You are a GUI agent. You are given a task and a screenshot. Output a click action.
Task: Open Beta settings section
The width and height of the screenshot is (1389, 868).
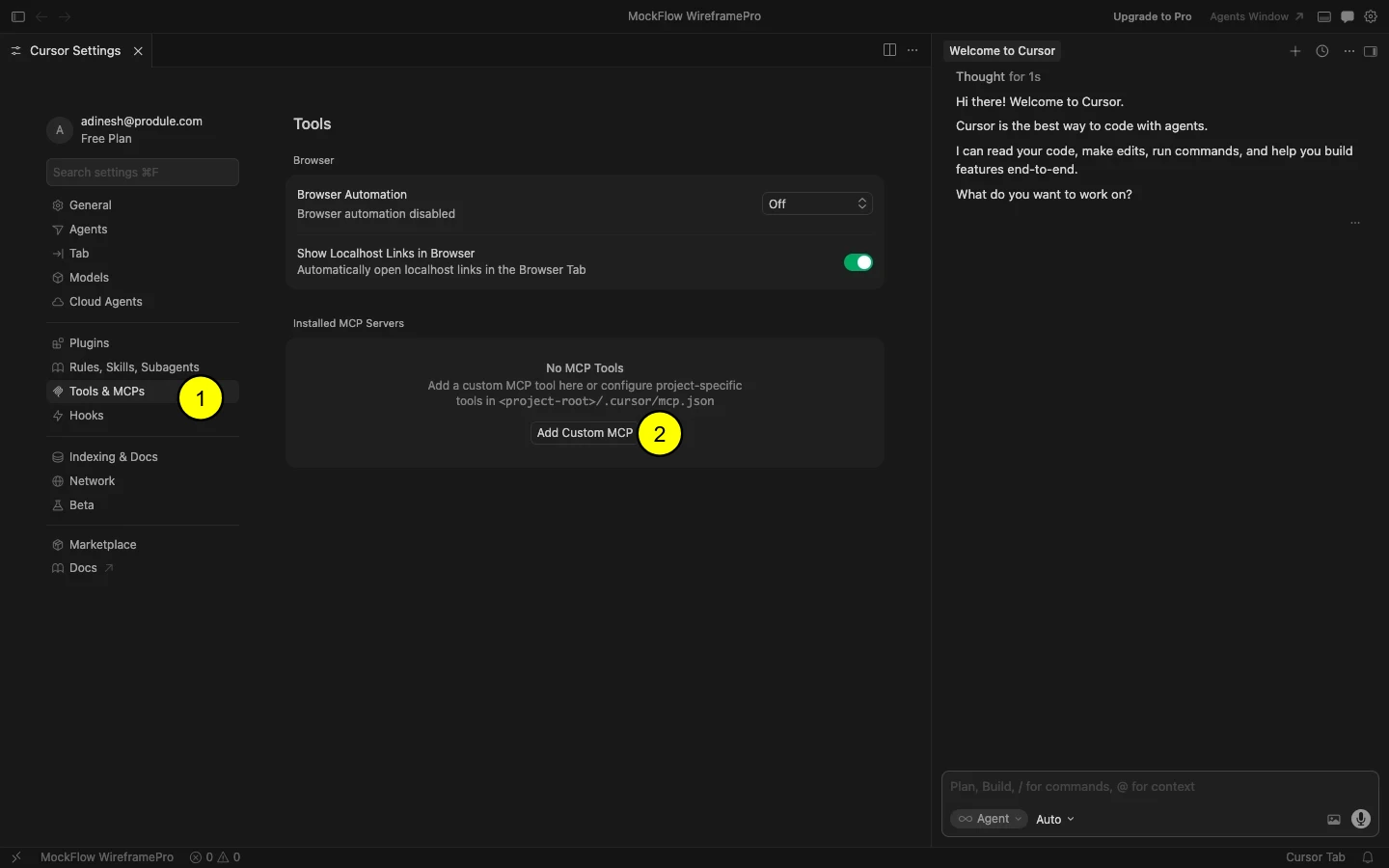143,505
